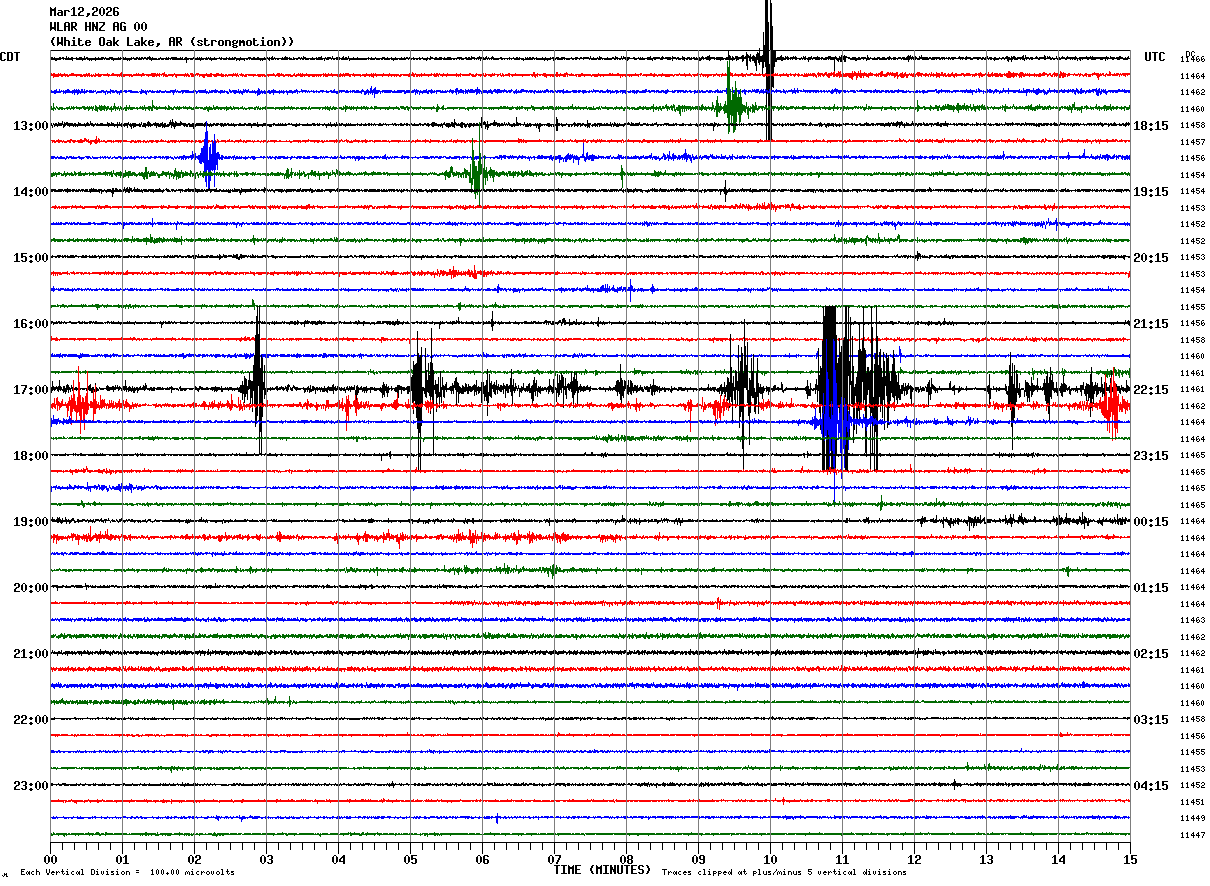The height and width of the screenshot is (886, 1210).
Task: Select minute 05 on the time axis
Action: (x=410, y=859)
